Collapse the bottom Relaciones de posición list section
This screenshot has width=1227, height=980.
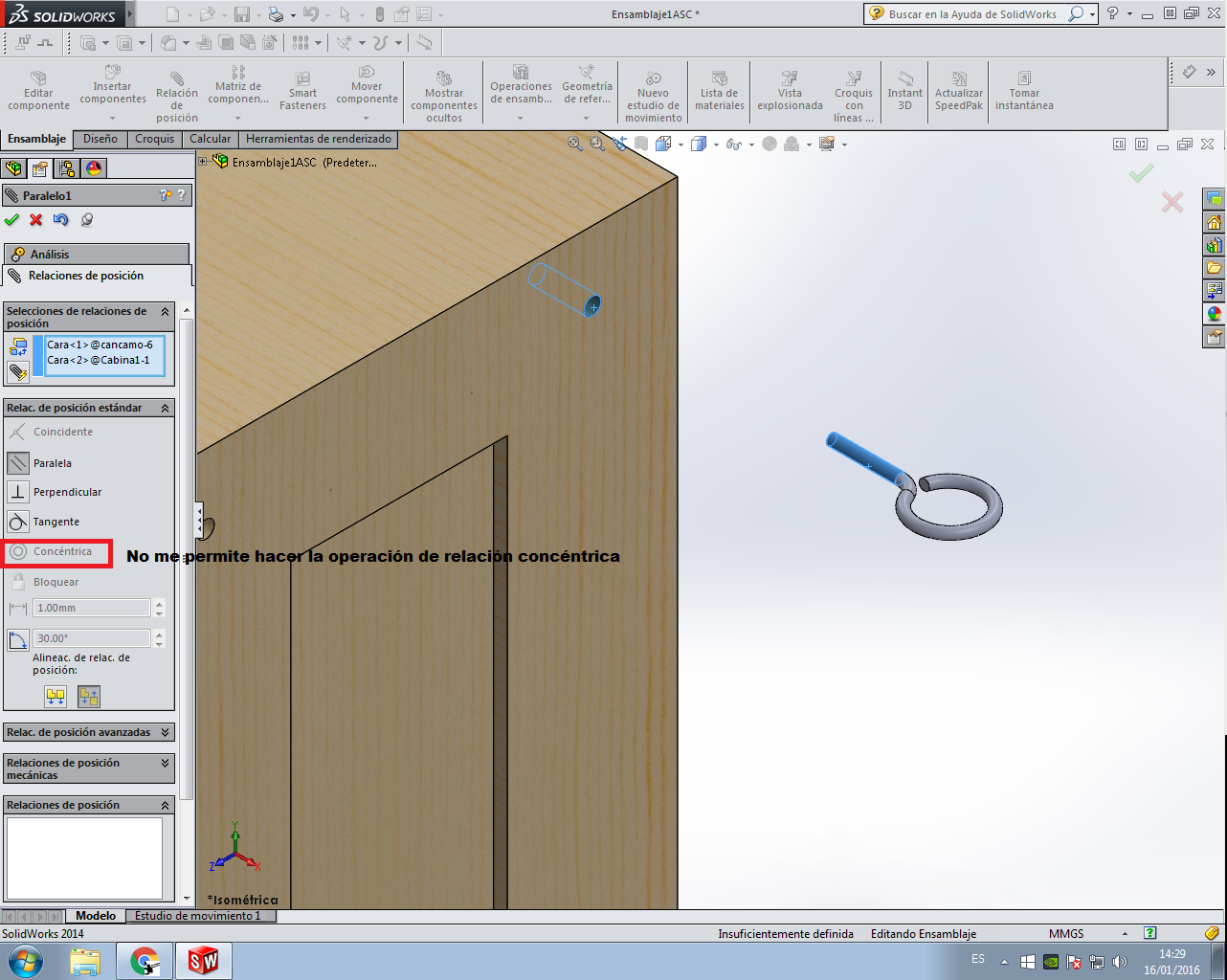166,805
